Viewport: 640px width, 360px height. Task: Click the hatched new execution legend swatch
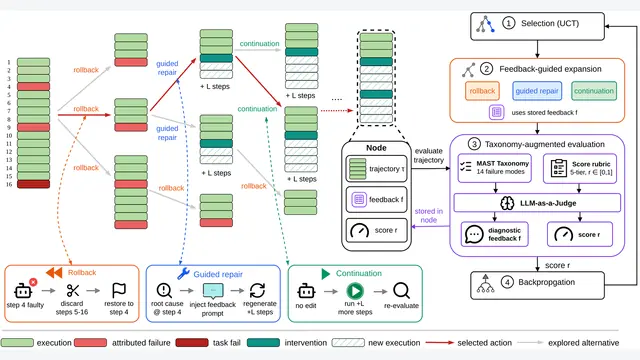[x=348, y=342]
